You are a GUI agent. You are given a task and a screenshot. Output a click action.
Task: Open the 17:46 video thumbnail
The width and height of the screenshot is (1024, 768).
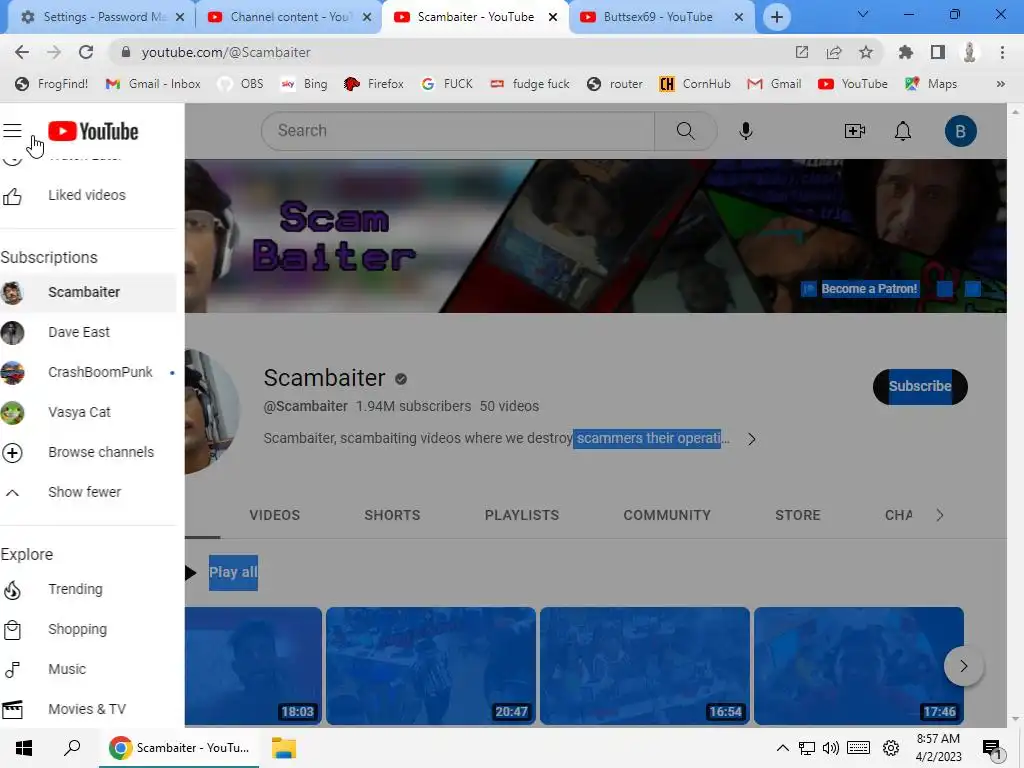point(859,666)
